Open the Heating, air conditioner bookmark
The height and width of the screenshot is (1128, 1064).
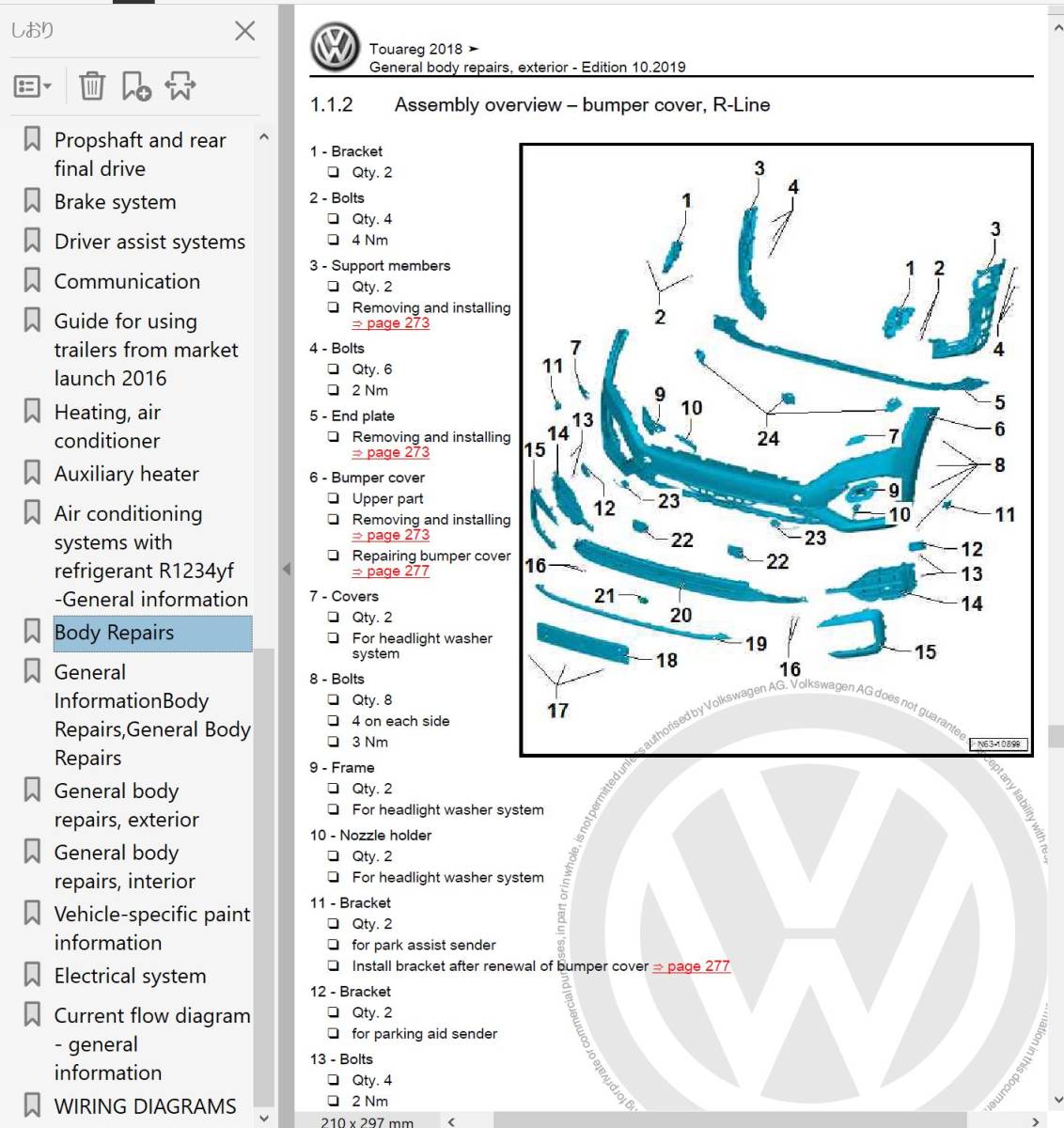click(x=107, y=426)
